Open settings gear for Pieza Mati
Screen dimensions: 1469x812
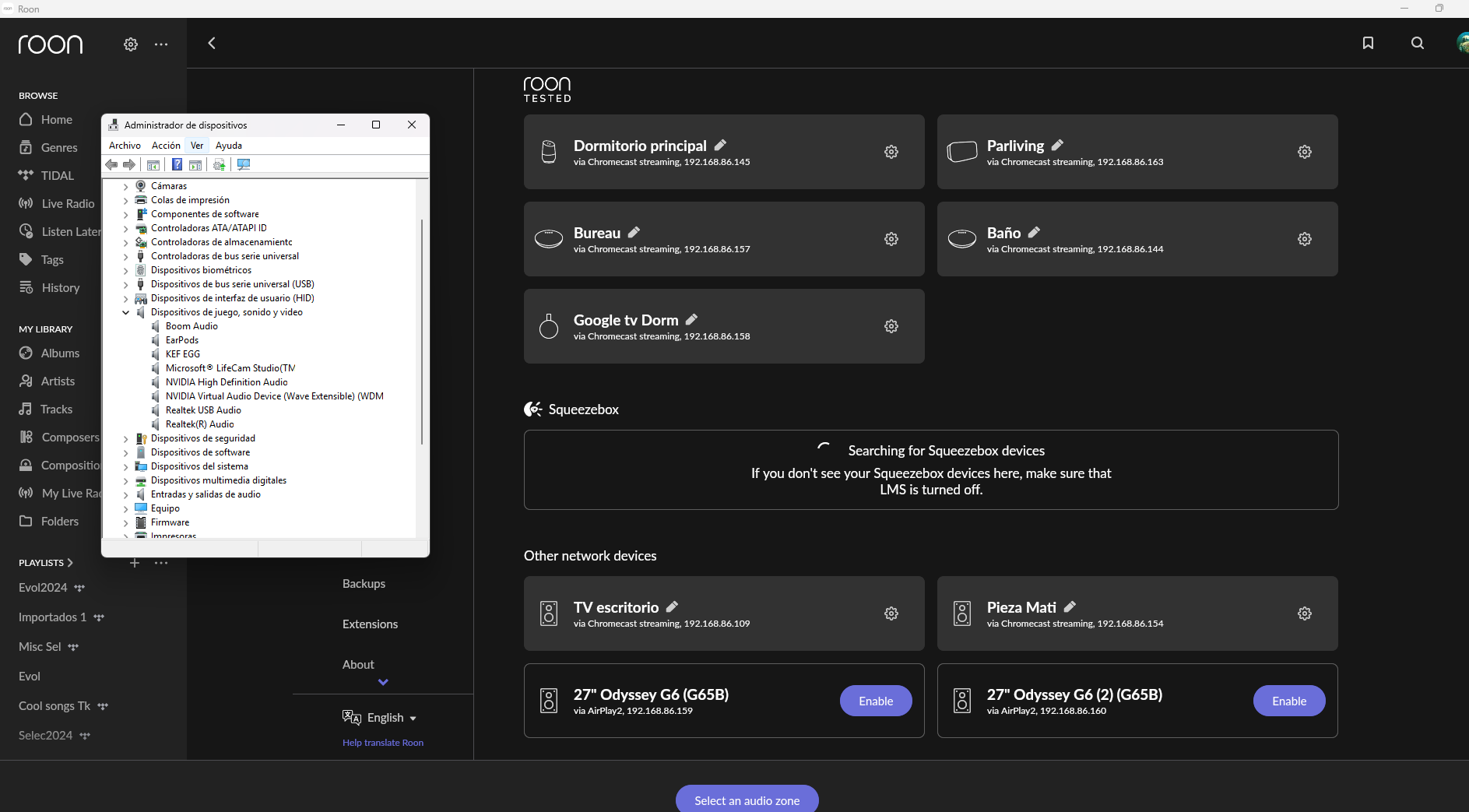click(x=1305, y=613)
